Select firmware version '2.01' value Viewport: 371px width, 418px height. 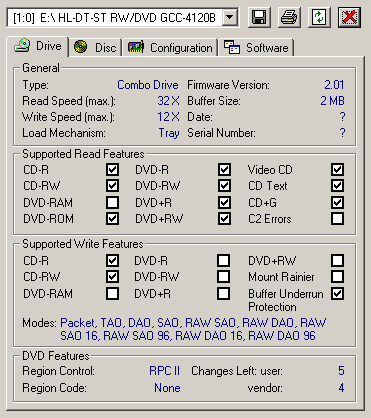point(334,85)
